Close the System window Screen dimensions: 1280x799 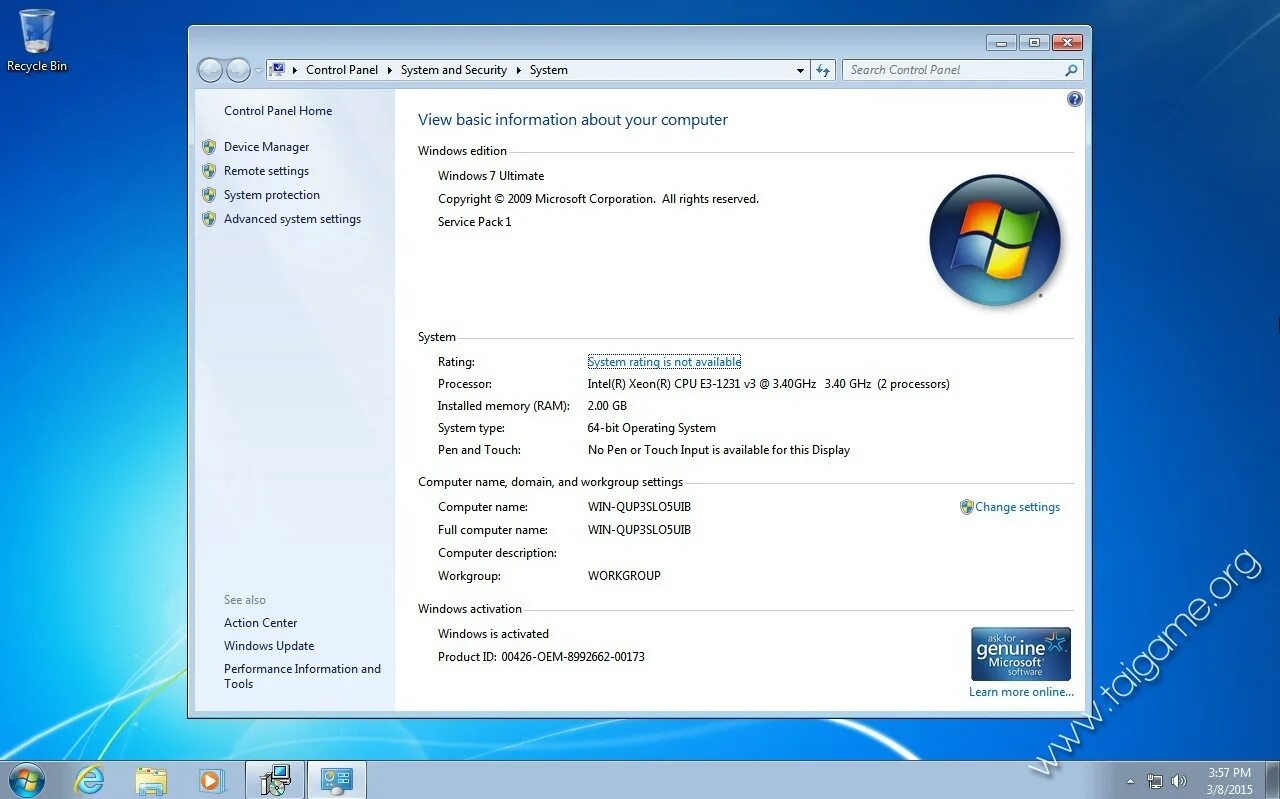[1067, 43]
